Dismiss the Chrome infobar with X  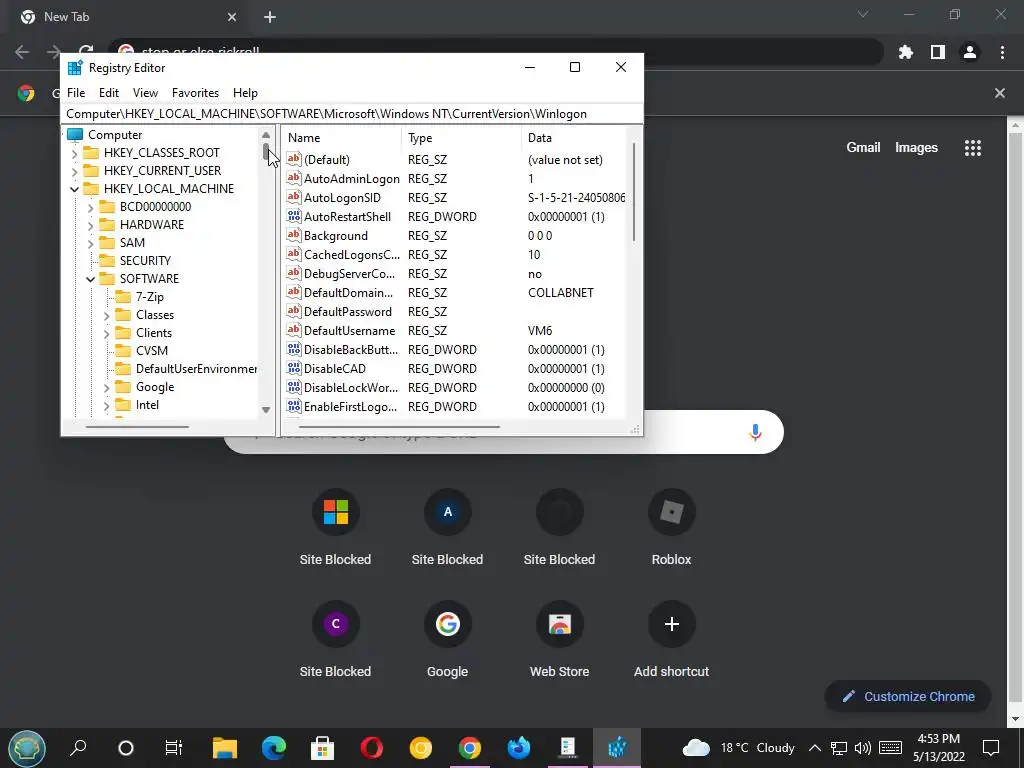tap(1000, 93)
